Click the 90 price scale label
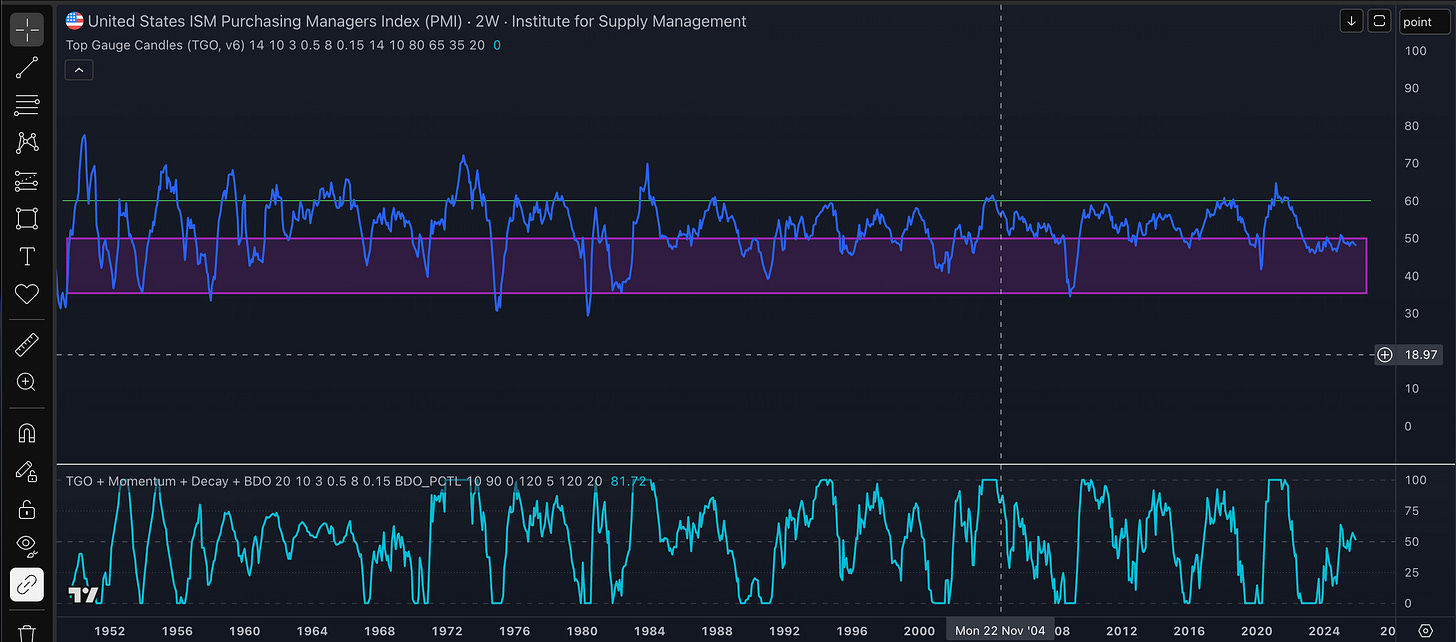This screenshot has width=1456, height=642. coord(1412,88)
